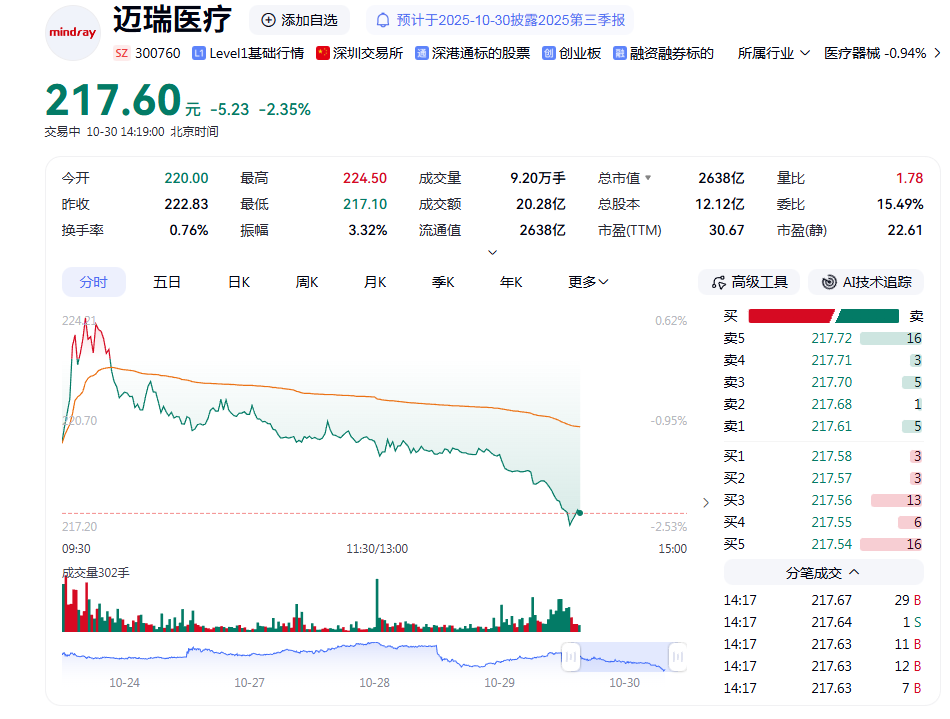Switch to 年K chart tab
Viewport: 950px width, 719px height.
pos(511,282)
